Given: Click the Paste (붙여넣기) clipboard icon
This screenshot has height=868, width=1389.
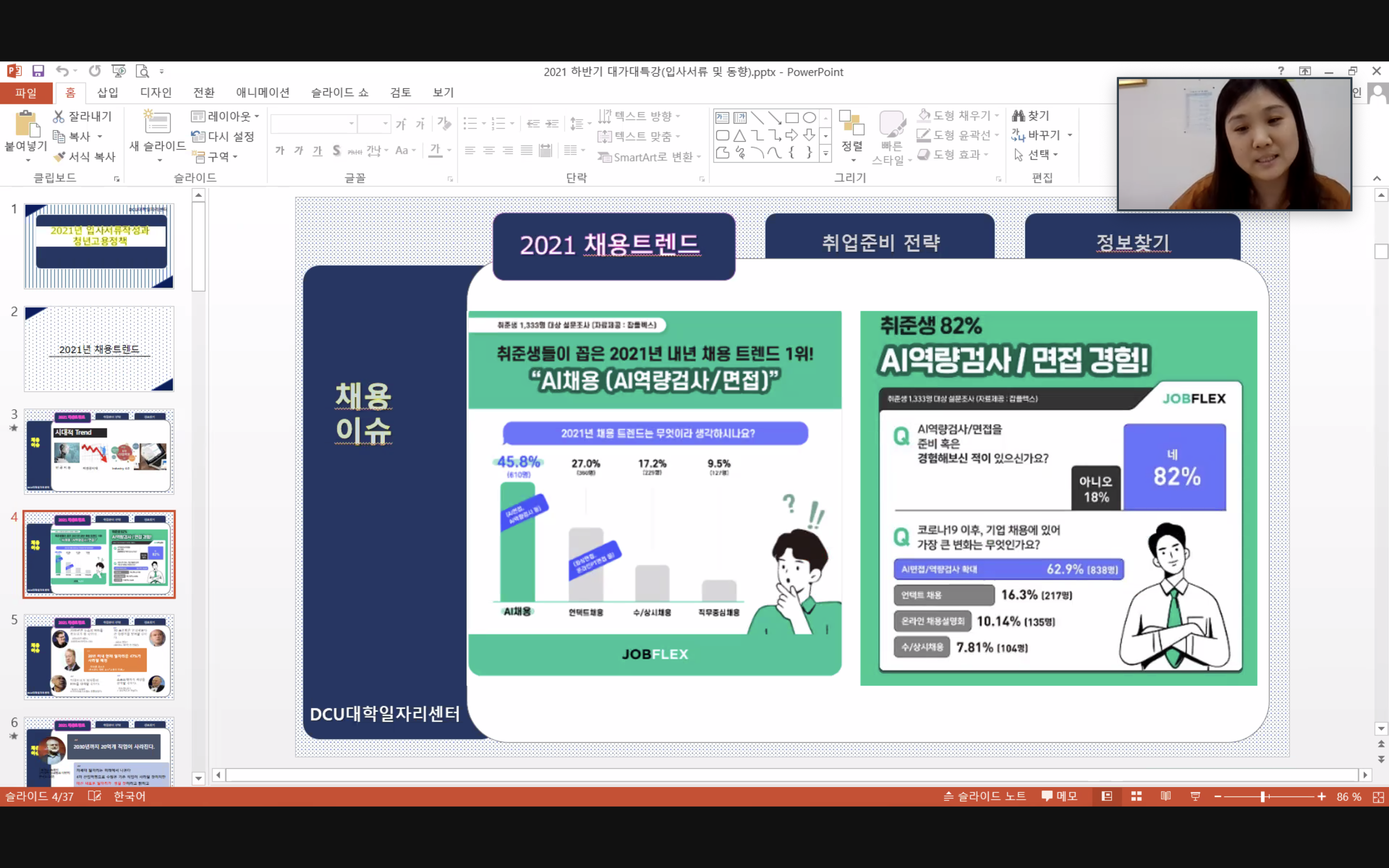Looking at the screenshot, I should tap(27, 123).
